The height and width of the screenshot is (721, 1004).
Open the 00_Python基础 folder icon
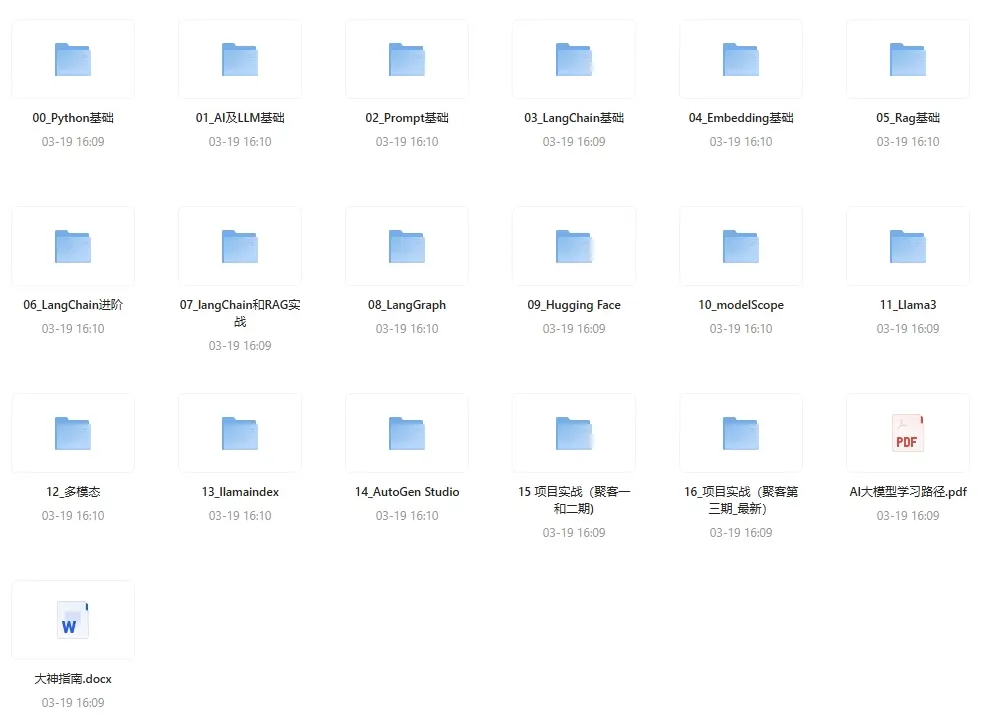pyautogui.click(x=73, y=60)
